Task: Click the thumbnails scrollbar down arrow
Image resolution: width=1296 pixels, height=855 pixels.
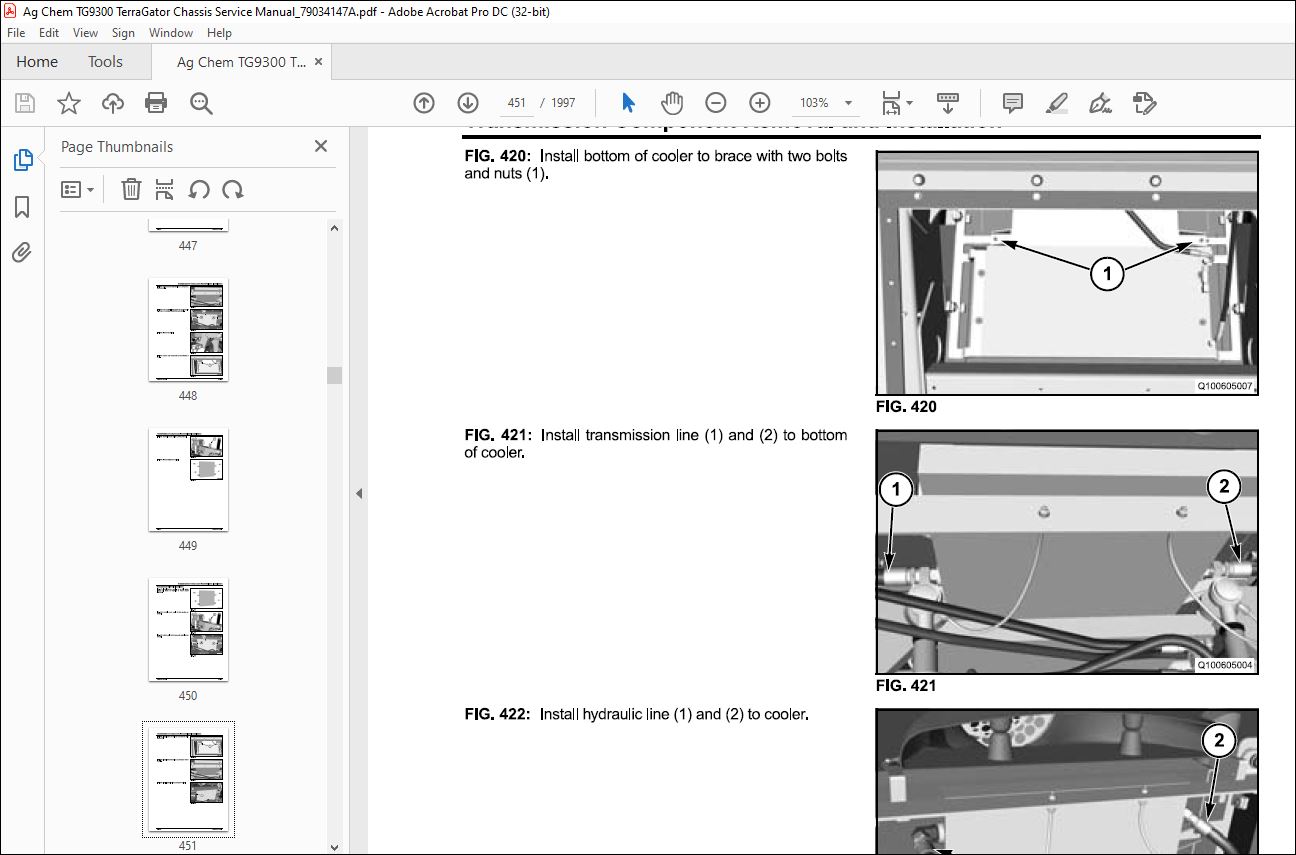Action: click(x=335, y=846)
